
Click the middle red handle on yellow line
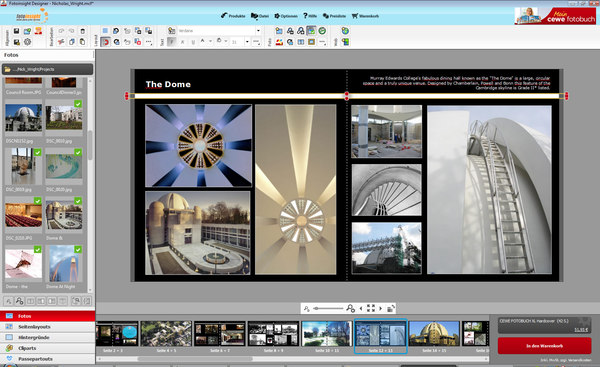pyautogui.click(x=347, y=96)
